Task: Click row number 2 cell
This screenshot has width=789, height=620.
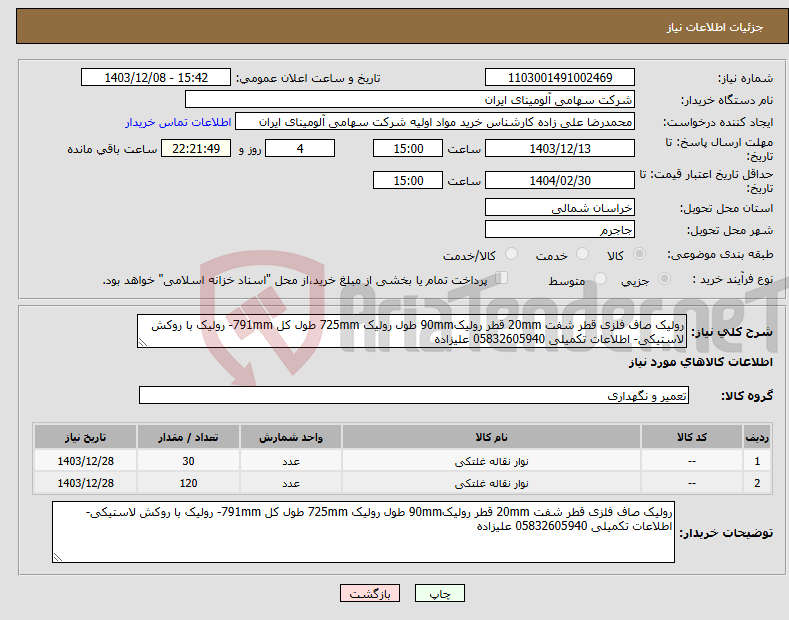Action: 757,483
